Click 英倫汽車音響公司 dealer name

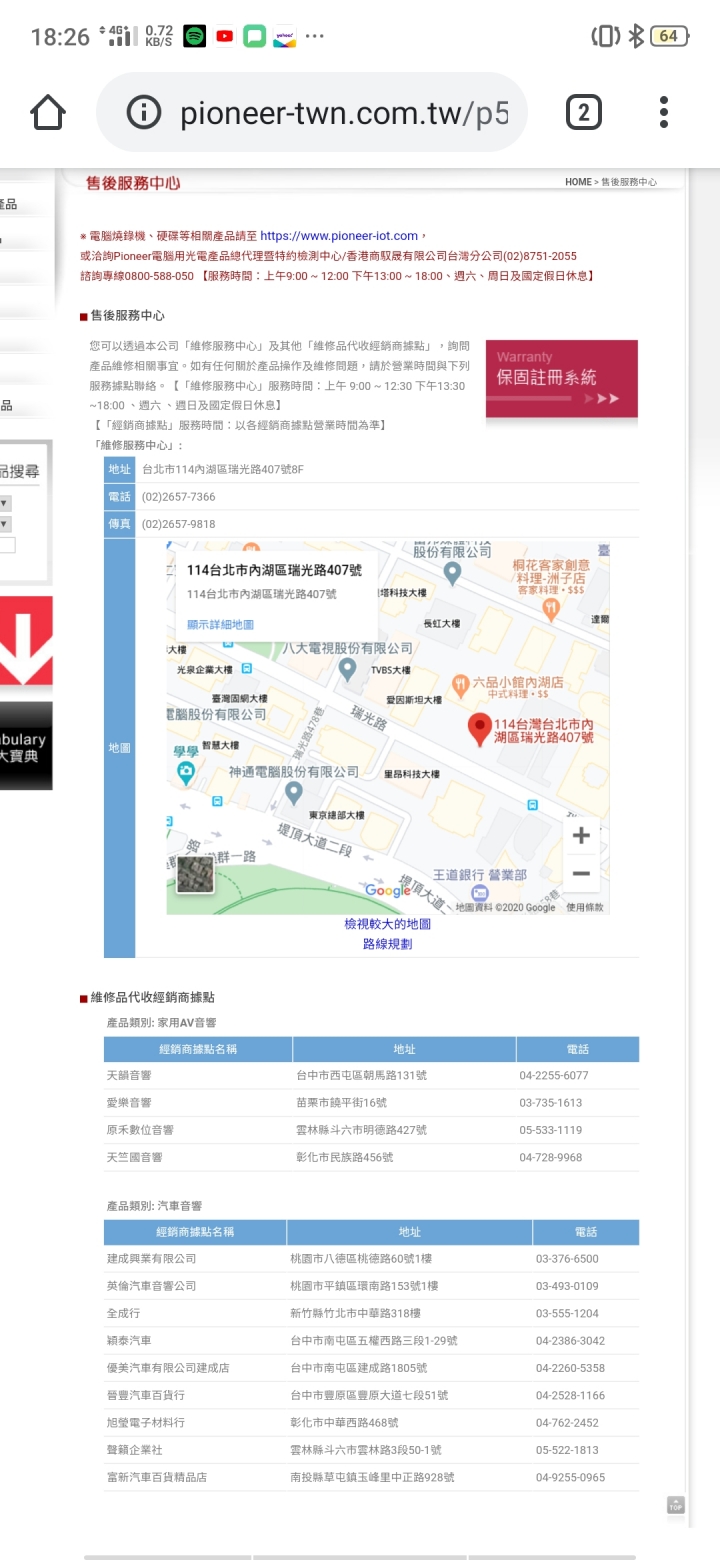coord(151,1286)
